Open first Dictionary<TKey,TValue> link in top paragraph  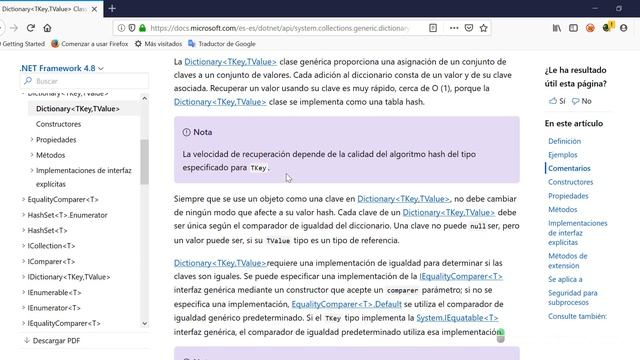(230, 62)
